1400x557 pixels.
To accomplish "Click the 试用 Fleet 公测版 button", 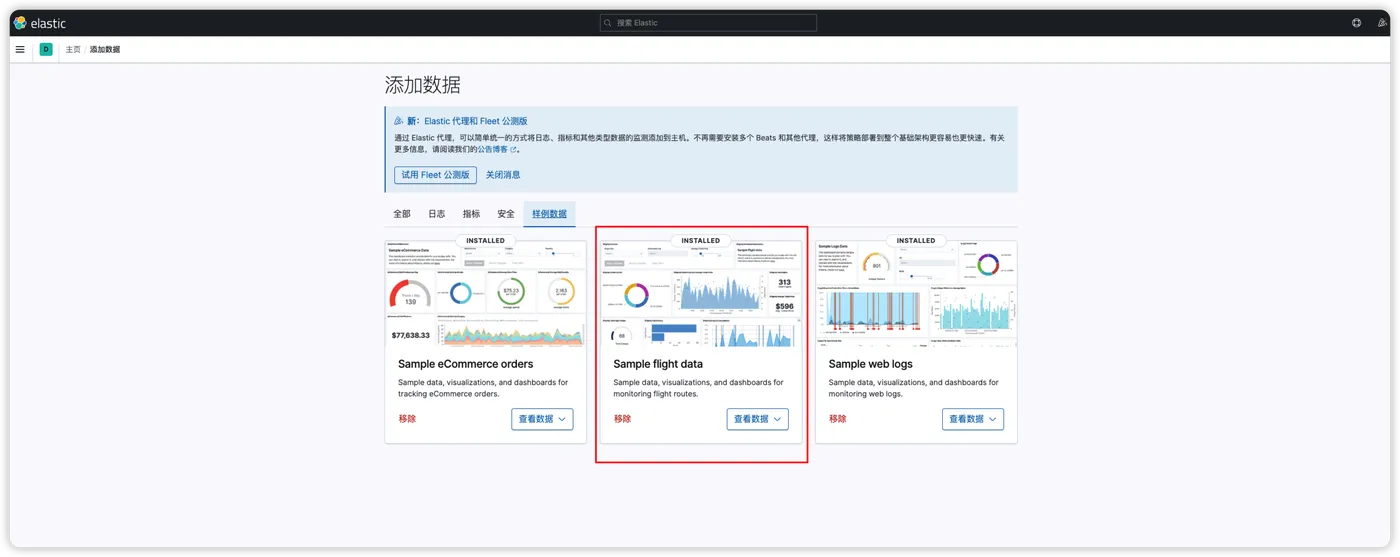I will tap(435, 175).
